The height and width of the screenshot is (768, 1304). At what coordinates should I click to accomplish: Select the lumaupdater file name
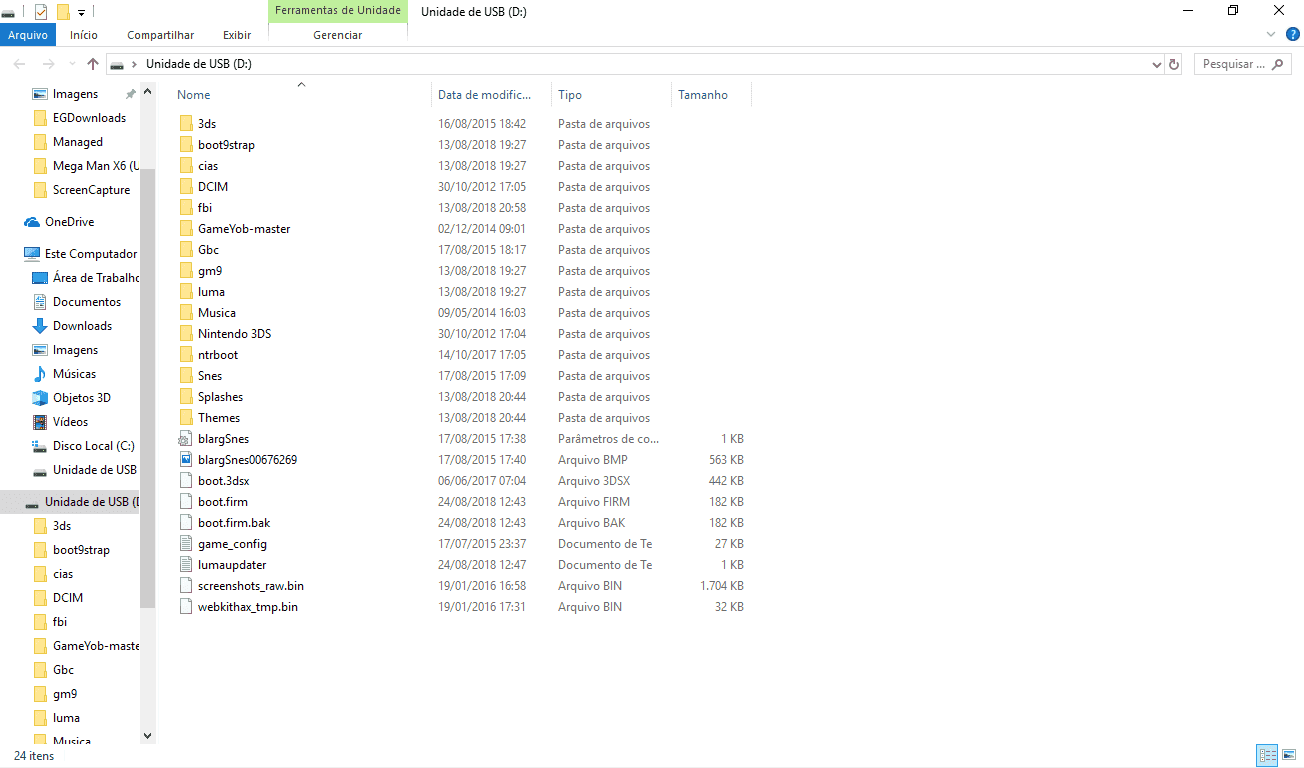coord(232,565)
